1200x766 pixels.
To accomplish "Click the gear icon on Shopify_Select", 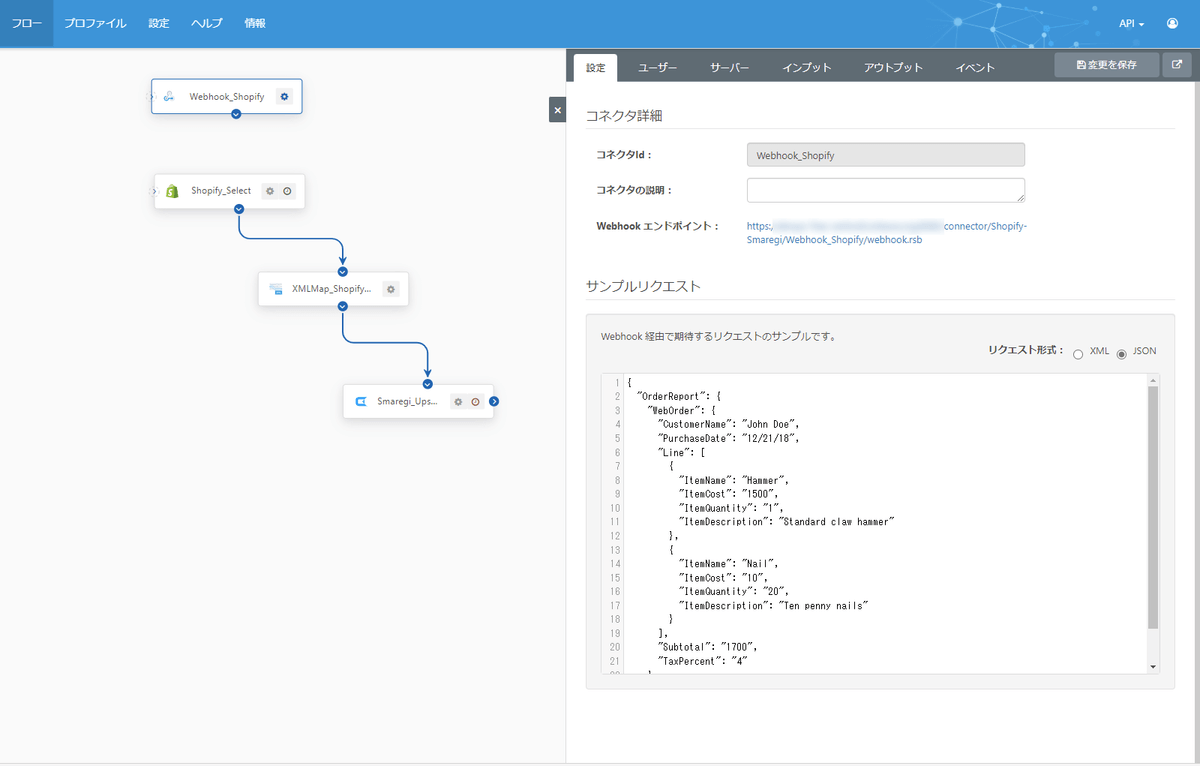I will [x=270, y=191].
